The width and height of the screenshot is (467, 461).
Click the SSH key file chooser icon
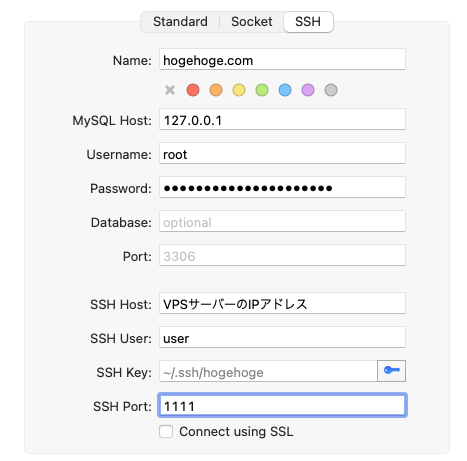tap(391, 371)
